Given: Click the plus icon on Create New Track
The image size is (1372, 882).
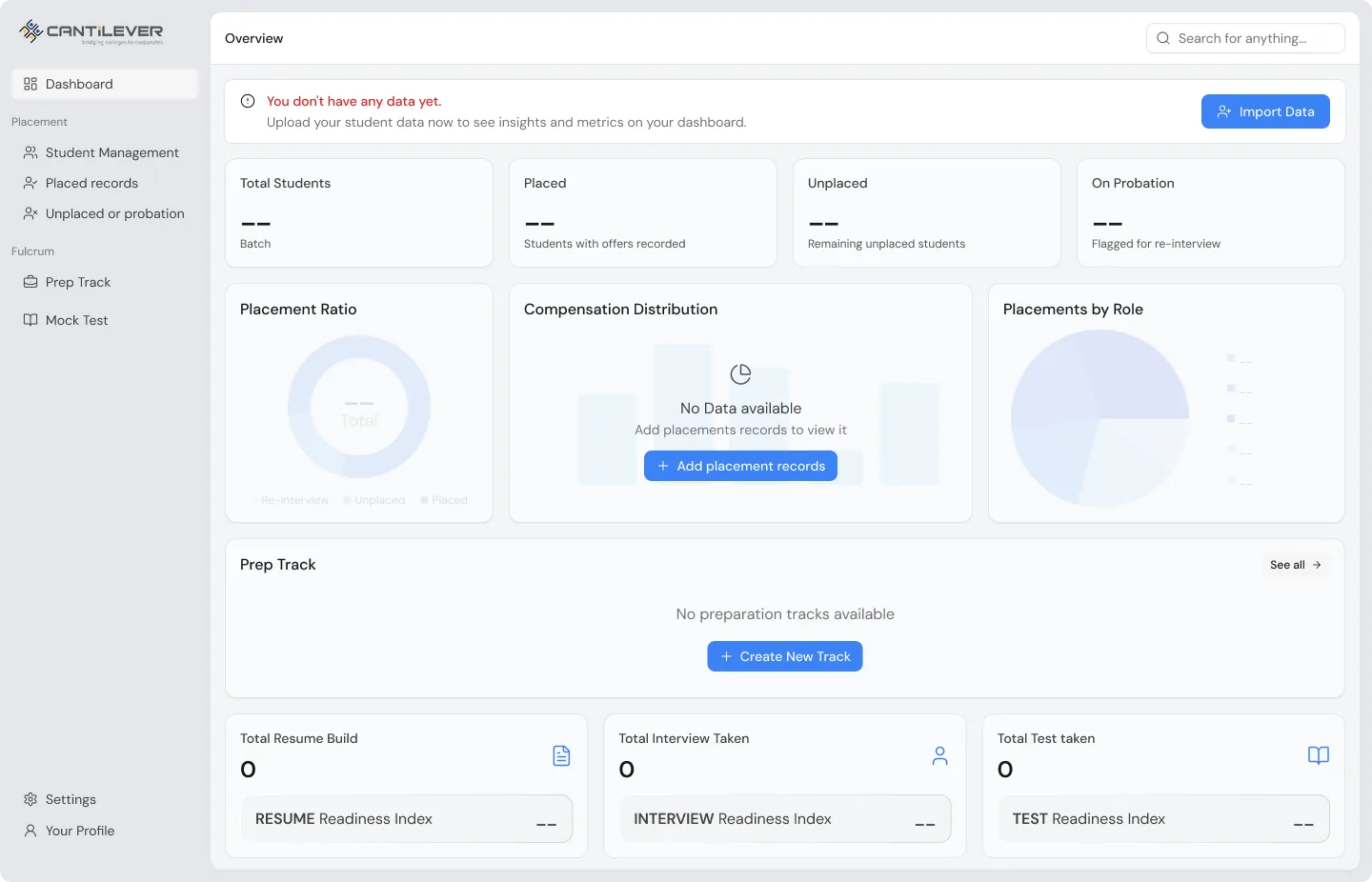Looking at the screenshot, I should pos(726,656).
